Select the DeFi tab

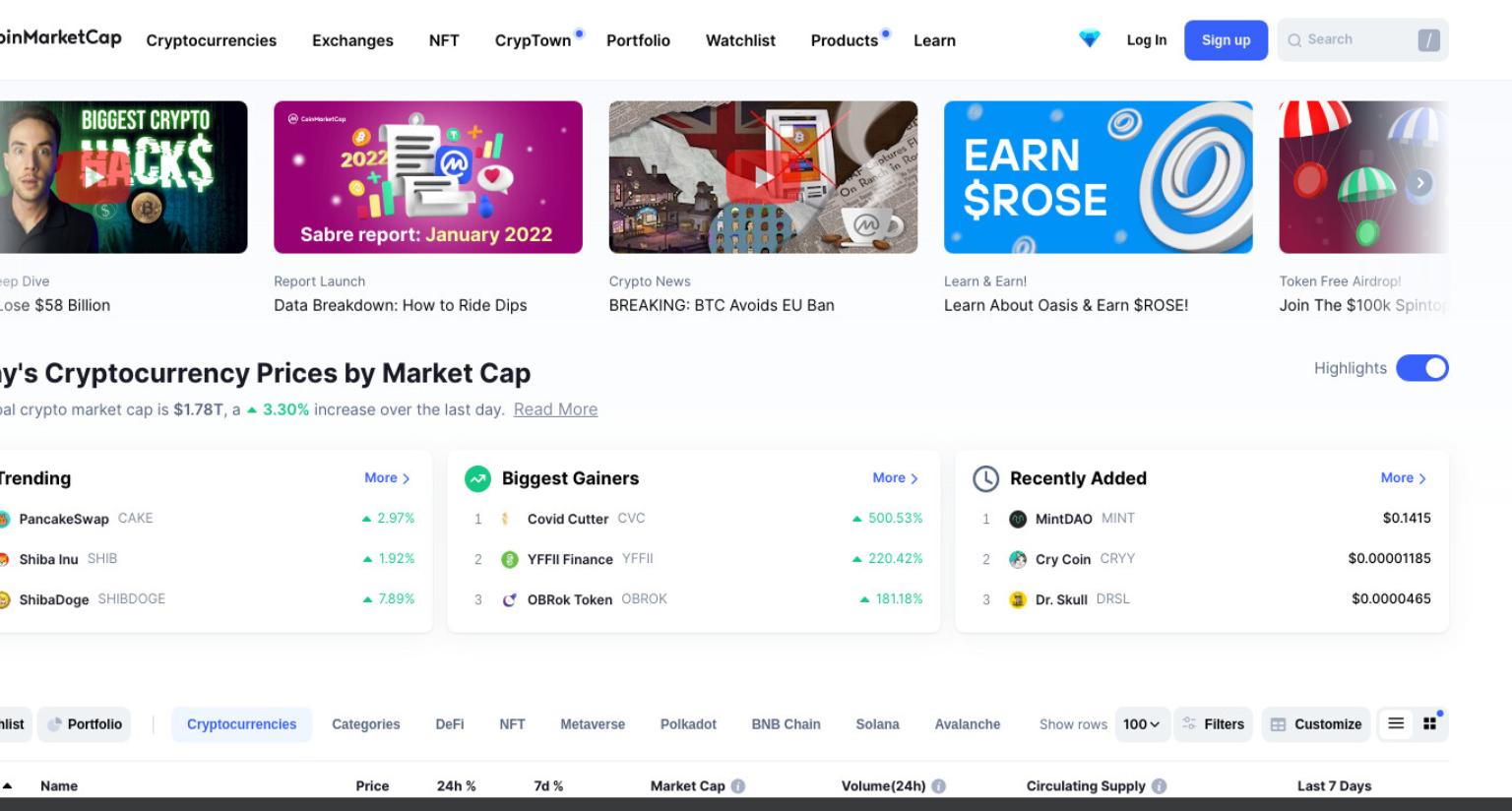tap(450, 723)
